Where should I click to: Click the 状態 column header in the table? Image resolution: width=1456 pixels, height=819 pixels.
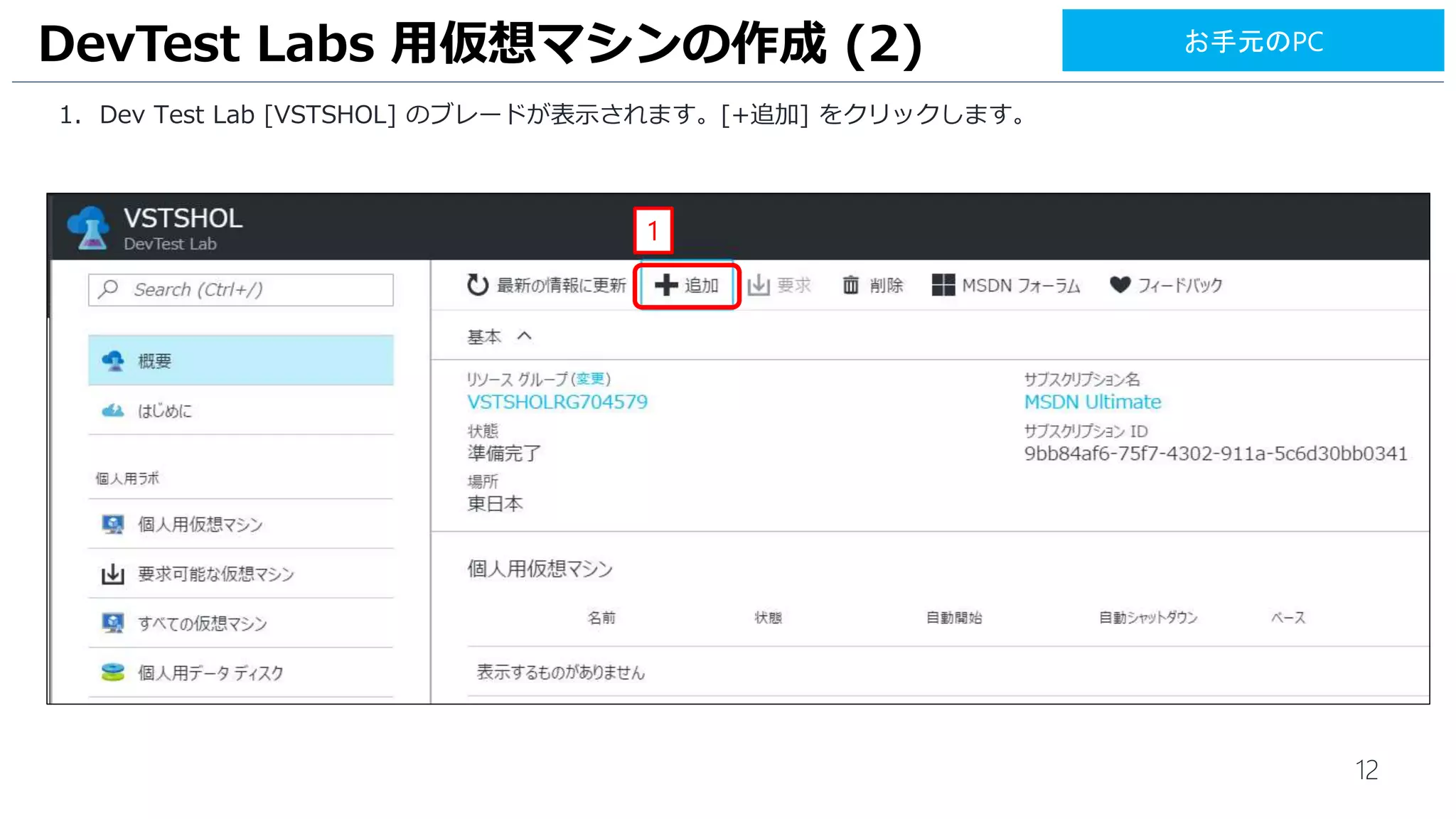(x=769, y=618)
